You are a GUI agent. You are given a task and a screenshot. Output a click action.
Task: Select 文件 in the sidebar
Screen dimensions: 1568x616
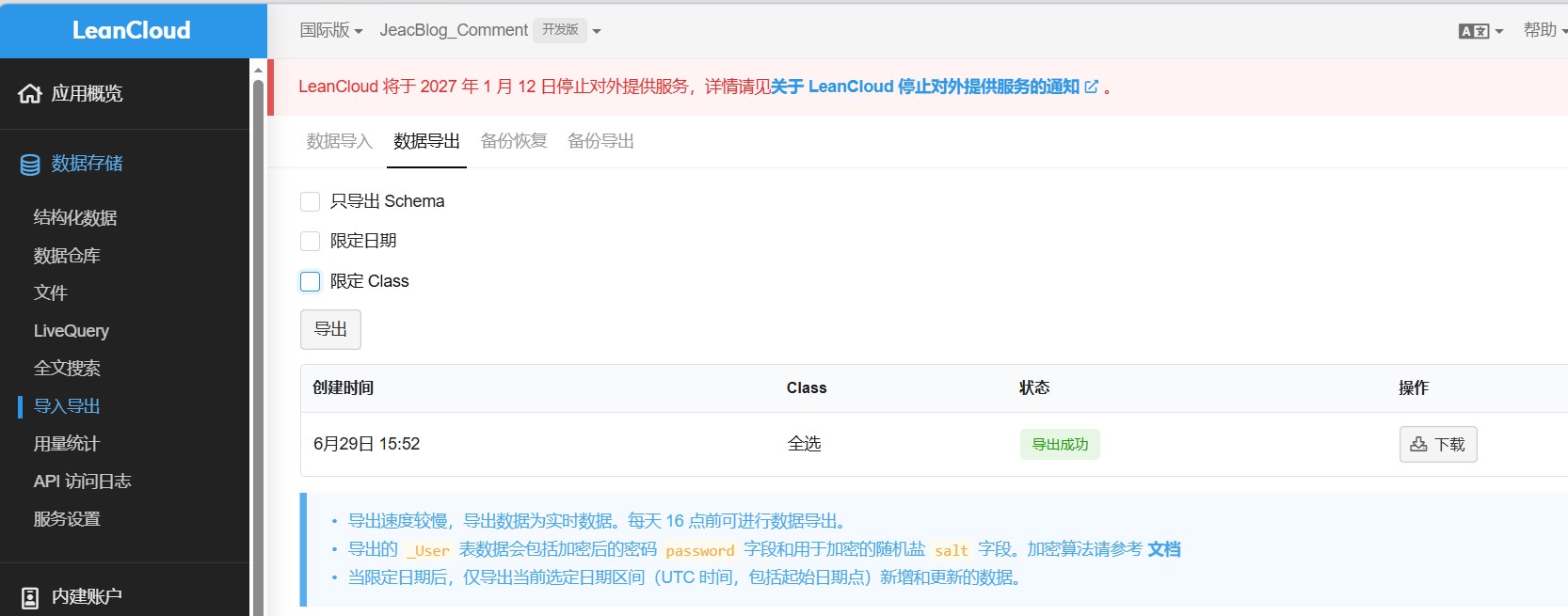click(51, 293)
